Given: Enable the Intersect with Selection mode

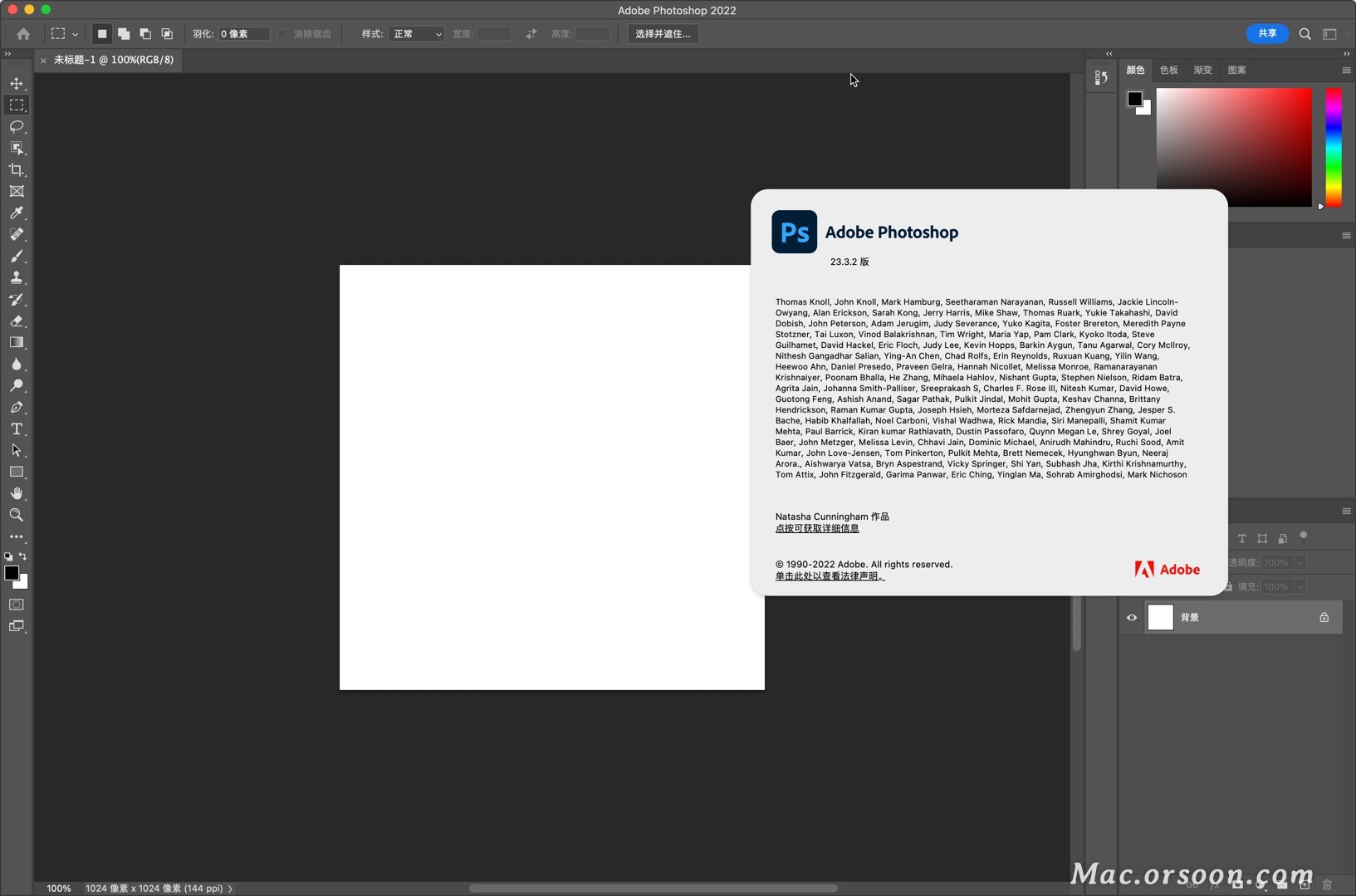Looking at the screenshot, I should click(167, 34).
